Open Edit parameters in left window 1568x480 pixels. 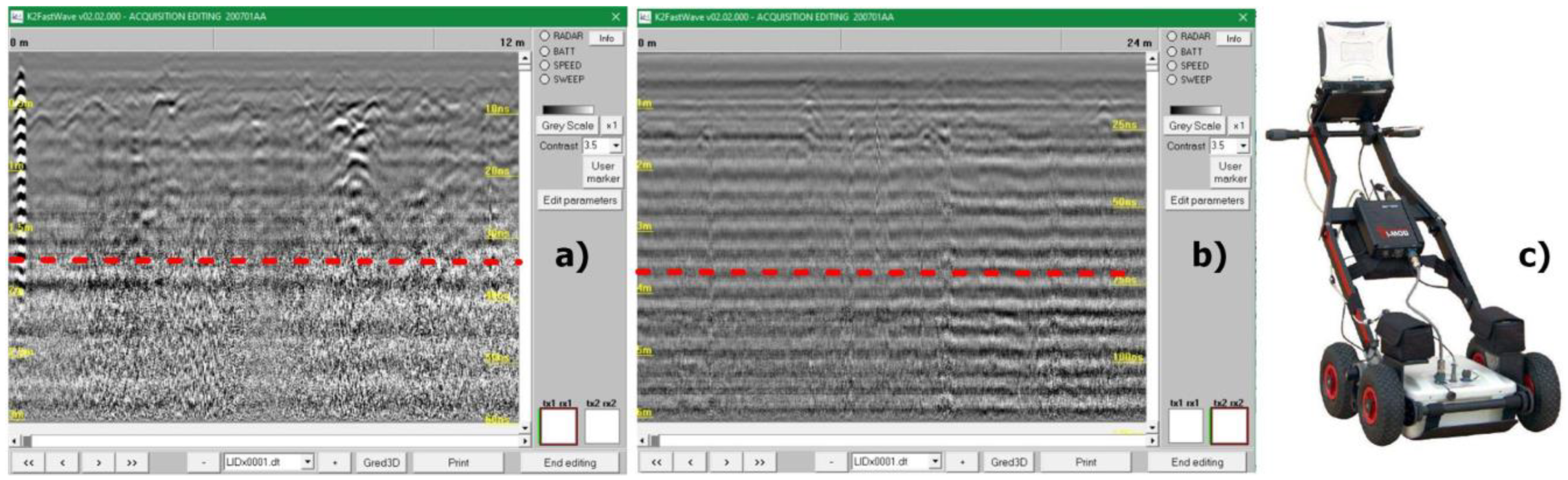tap(579, 200)
